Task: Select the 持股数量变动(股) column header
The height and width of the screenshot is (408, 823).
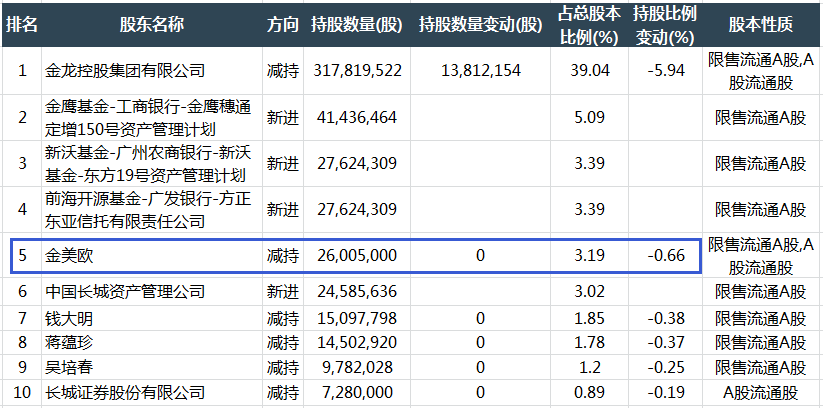Action: click(x=480, y=25)
